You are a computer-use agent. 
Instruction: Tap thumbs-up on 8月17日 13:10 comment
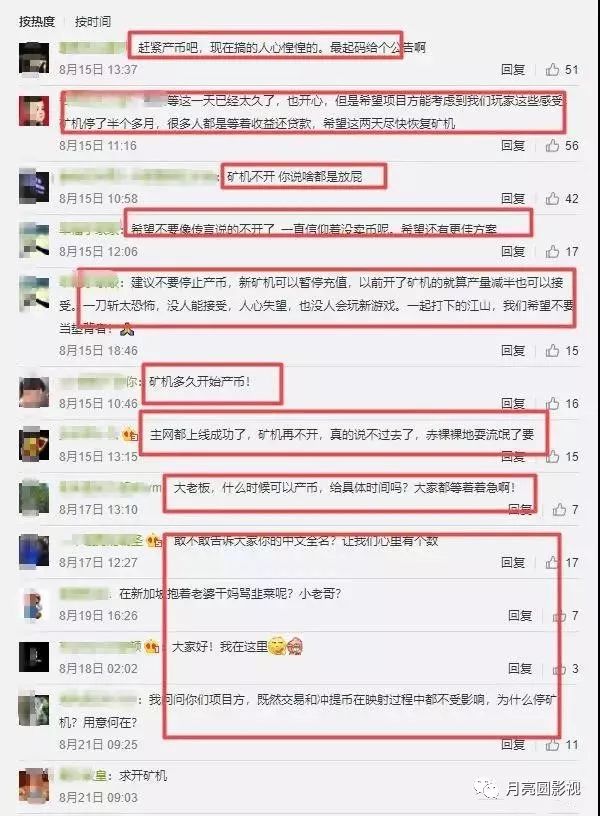pyautogui.click(x=559, y=509)
